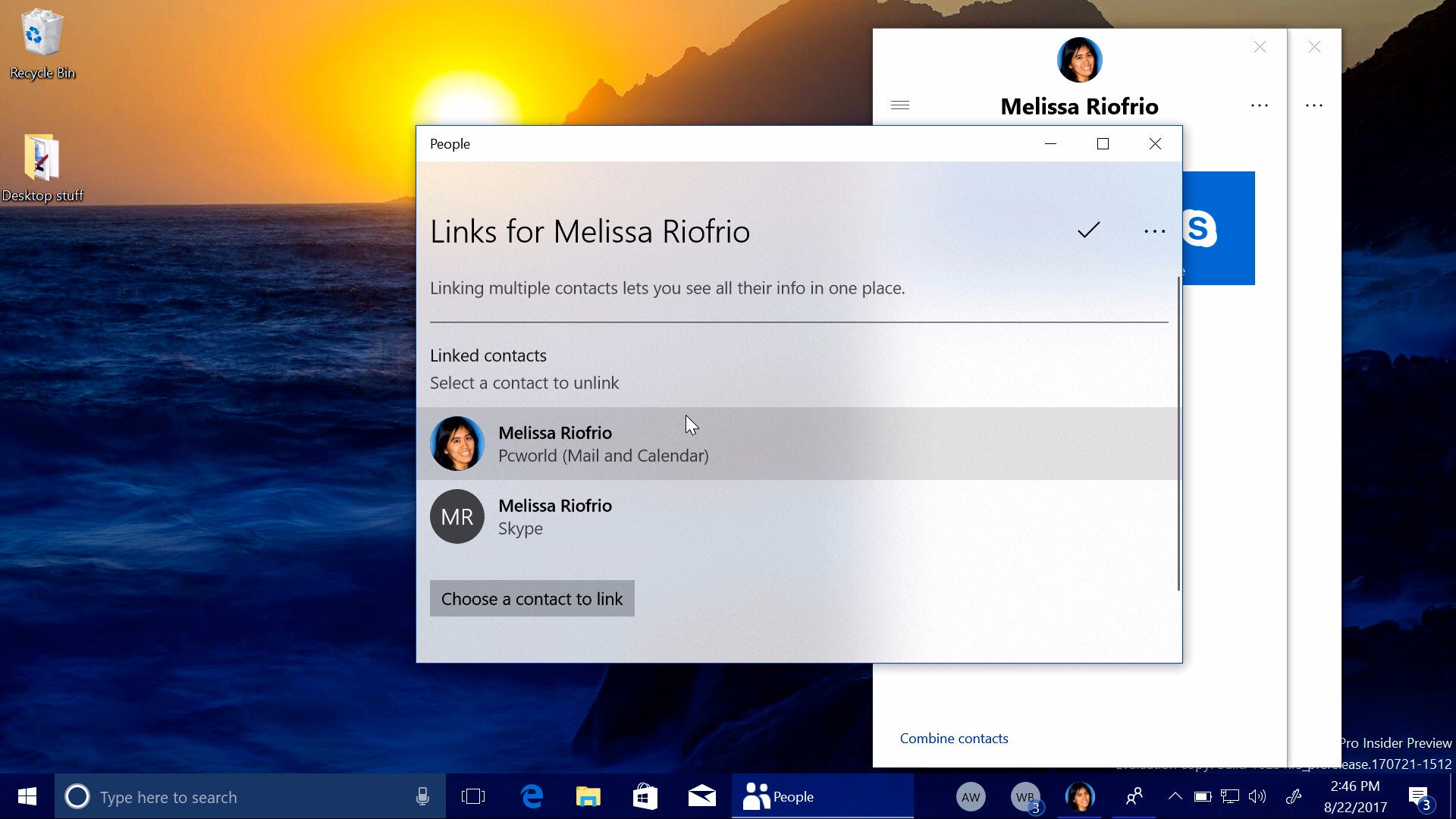This screenshot has width=1456, height=819.
Task: Click the microphone icon in search box
Action: [x=422, y=796]
